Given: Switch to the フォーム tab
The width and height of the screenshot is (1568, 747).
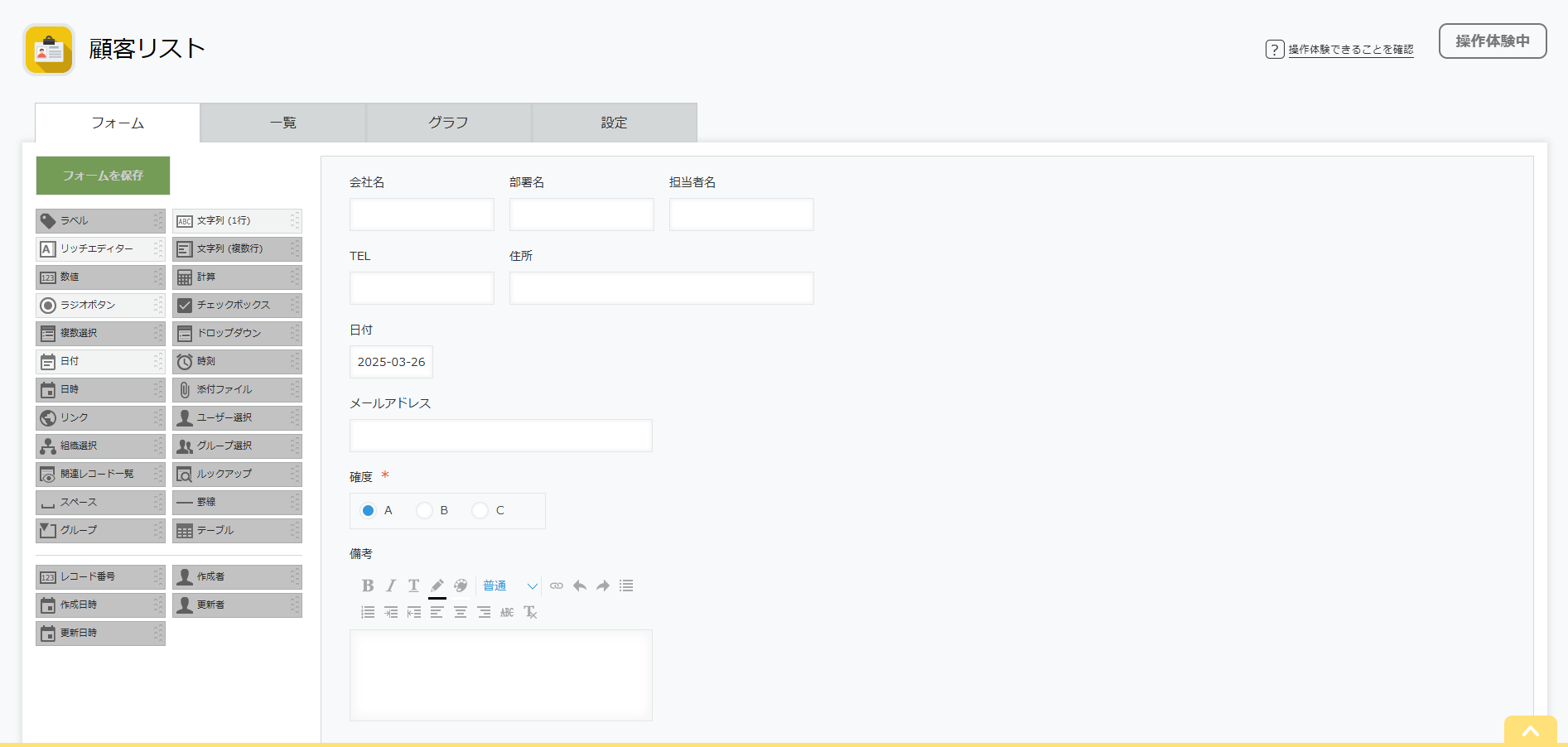Looking at the screenshot, I should point(118,123).
